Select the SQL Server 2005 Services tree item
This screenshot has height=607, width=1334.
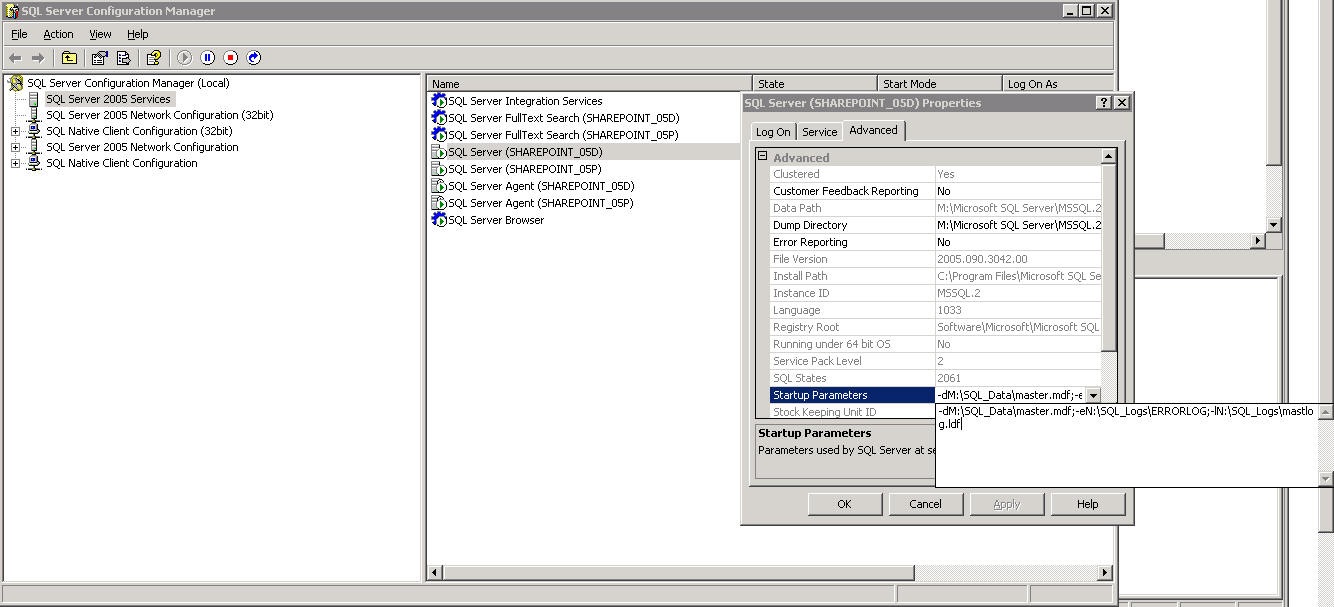click(x=108, y=99)
